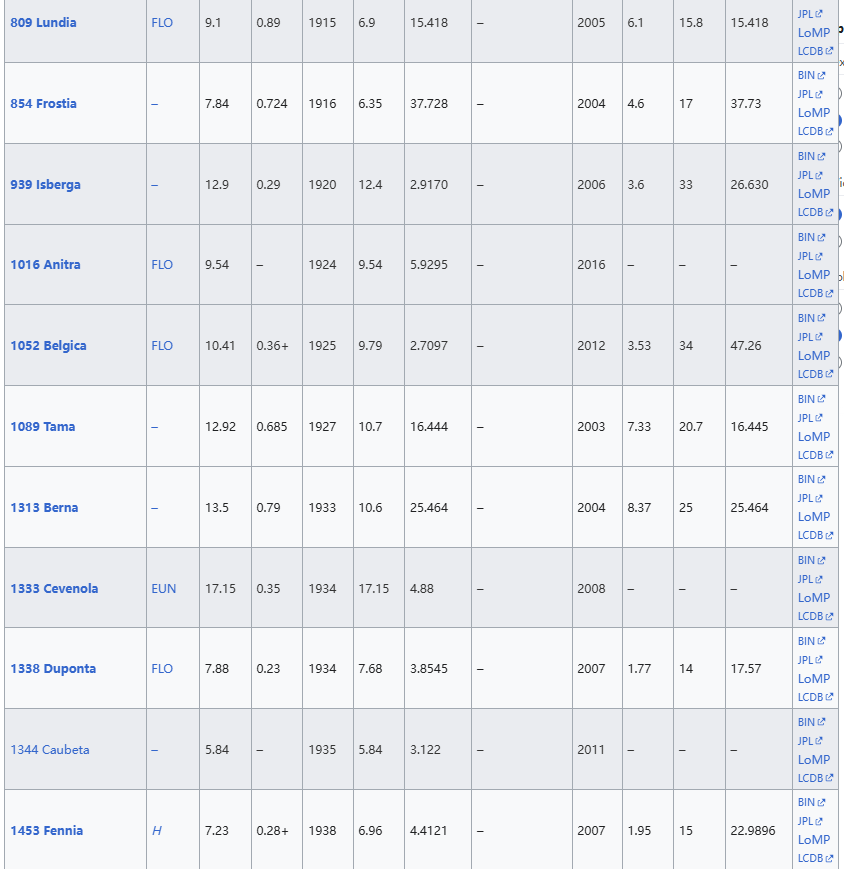The width and height of the screenshot is (844, 869).
Task: Click external-link icon beside LCDB in Caubeta row
Action: 829,778
